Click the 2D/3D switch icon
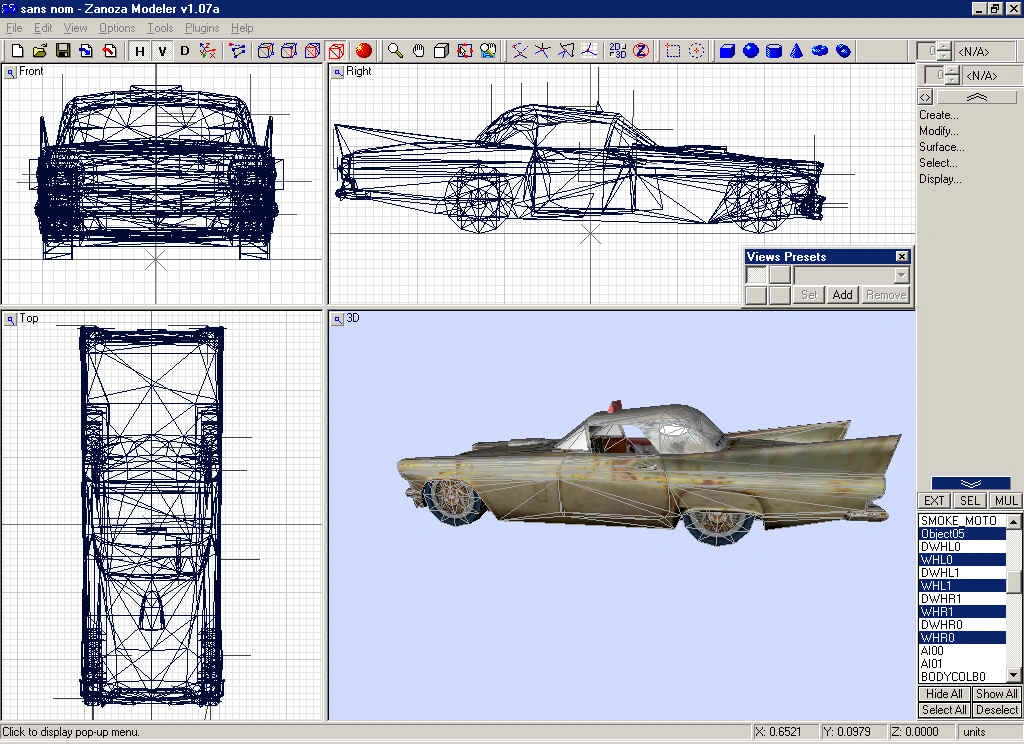The height and width of the screenshot is (744, 1024). click(617, 50)
